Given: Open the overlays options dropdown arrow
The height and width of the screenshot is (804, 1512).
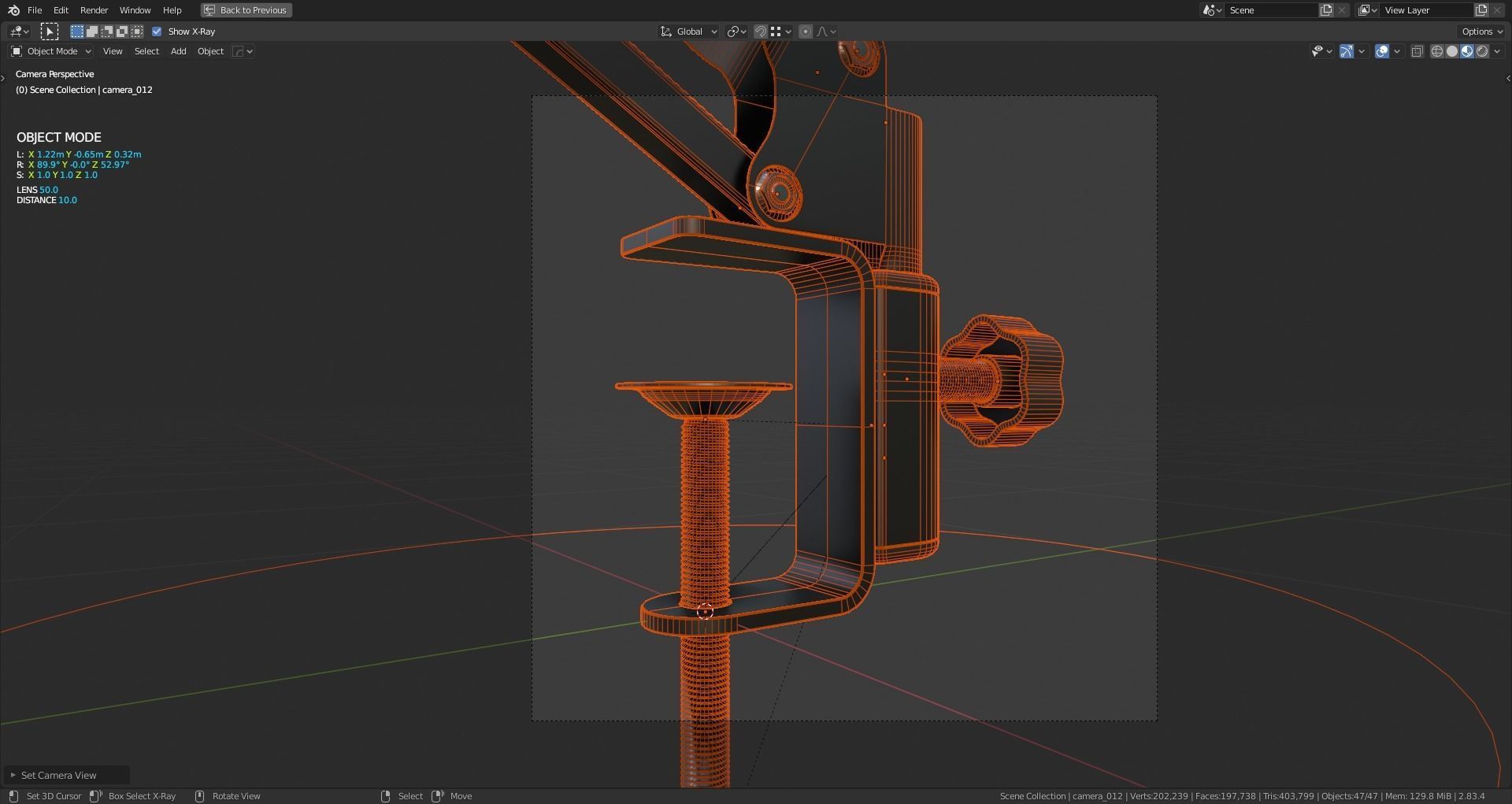Looking at the screenshot, I should coord(1397,51).
